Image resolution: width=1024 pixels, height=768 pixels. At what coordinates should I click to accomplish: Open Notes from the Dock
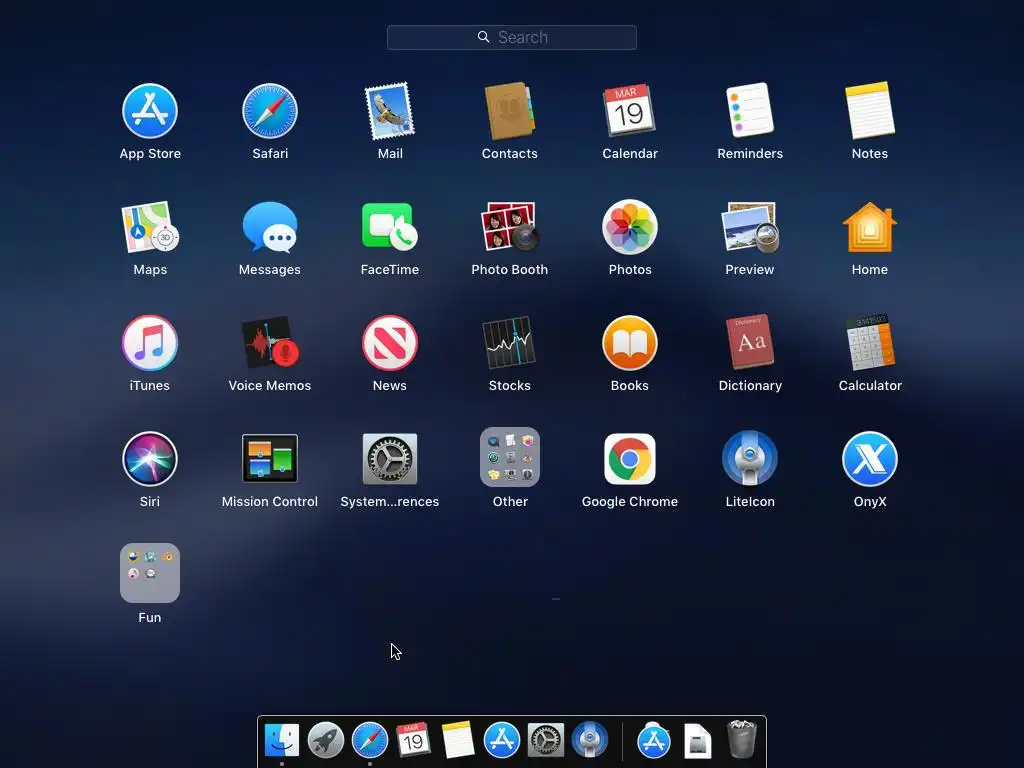pyautogui.click(x=457, y=740)
